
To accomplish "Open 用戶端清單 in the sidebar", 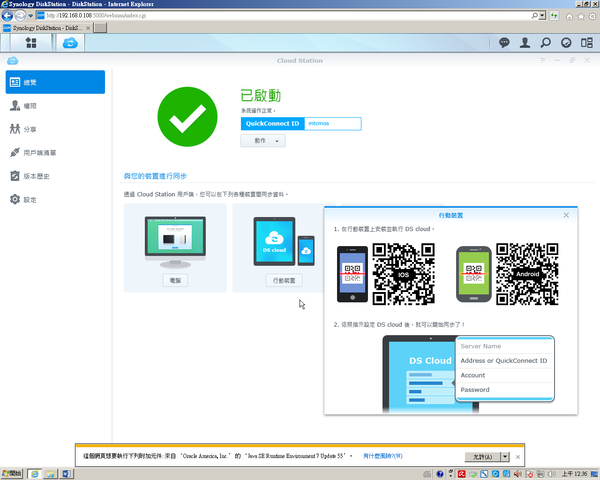I will point(40,152).
